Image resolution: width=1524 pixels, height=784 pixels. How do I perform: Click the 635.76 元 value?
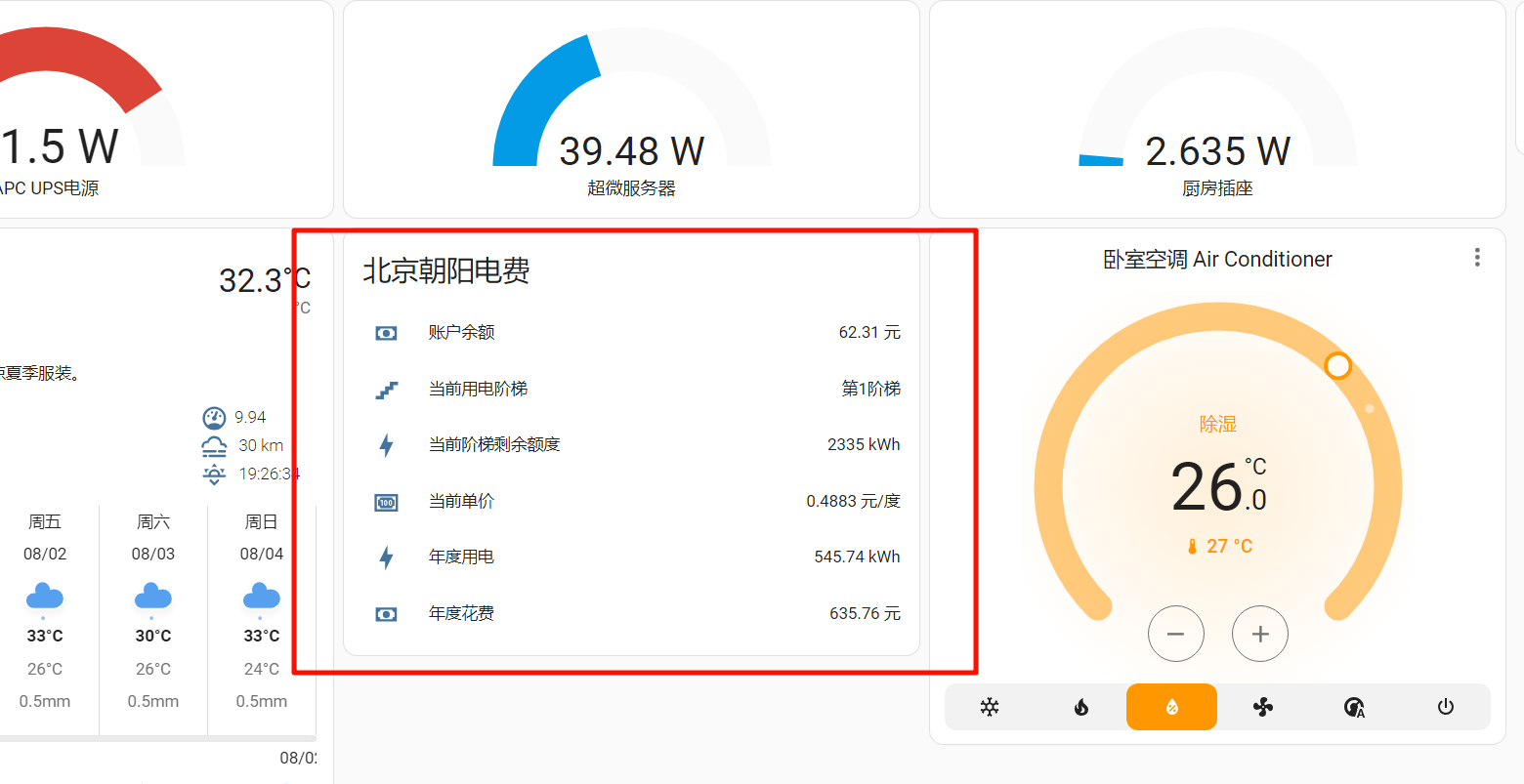tap(865, 613)
